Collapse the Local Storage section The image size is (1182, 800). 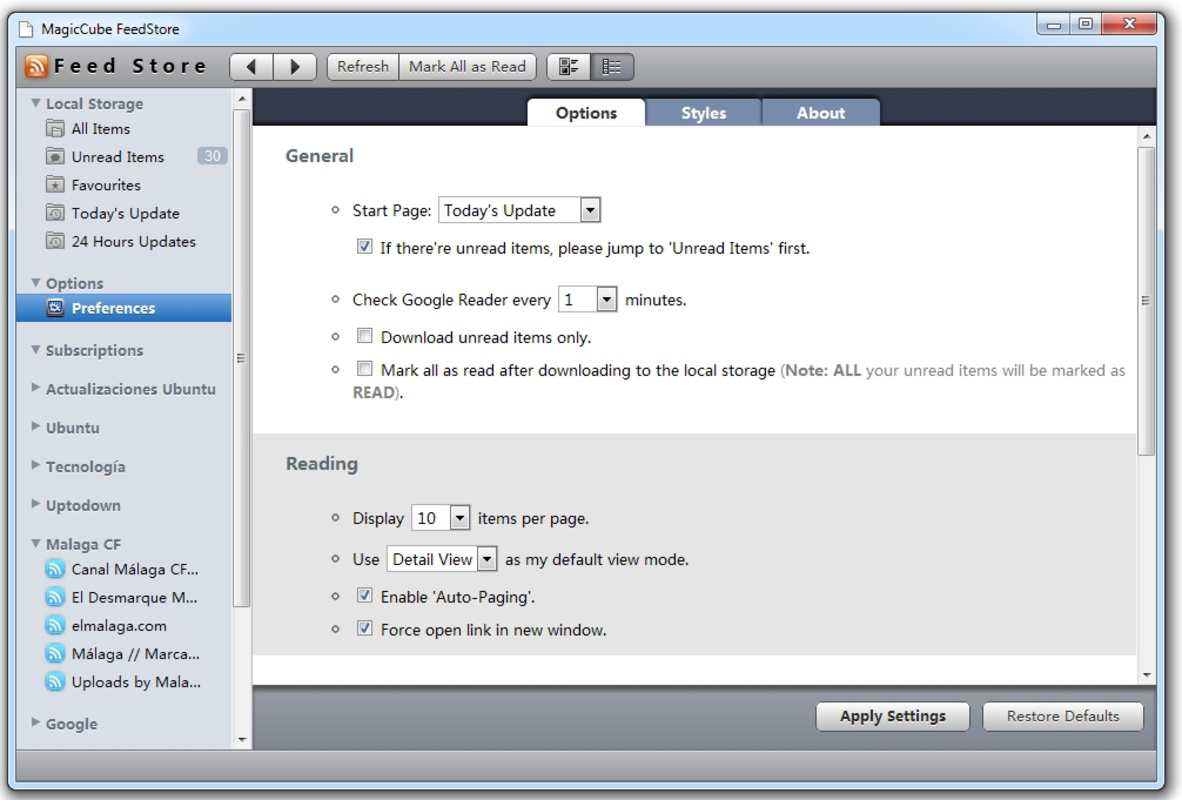tap(35, 103)
